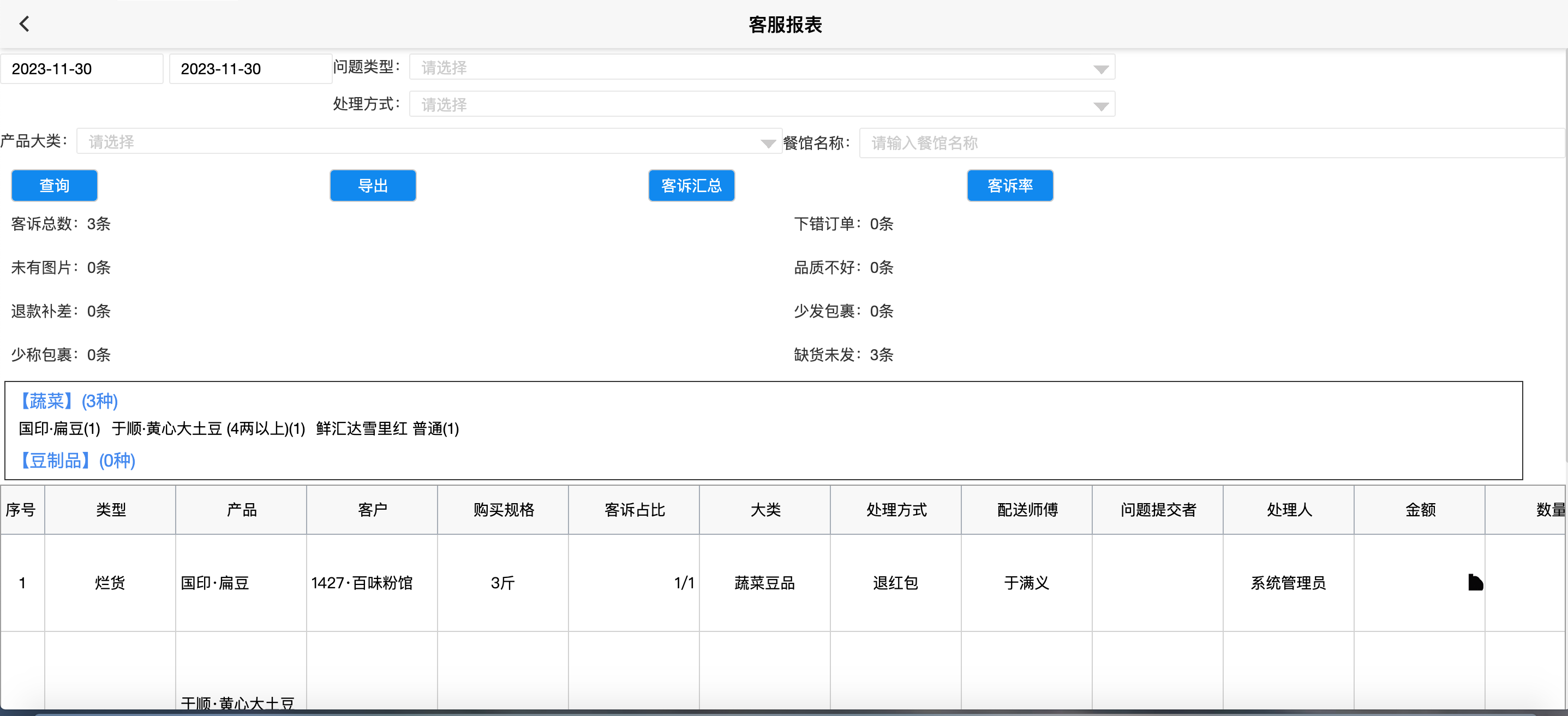Open the 客诉率 report
Image resolution: width=1568 pixels, height=716 pixels.
coord(1010,186)
